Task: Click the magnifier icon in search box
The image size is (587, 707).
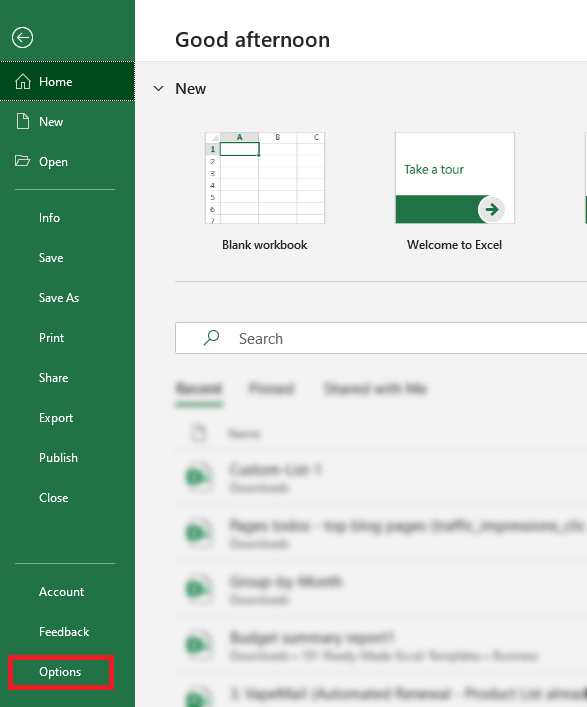Action: tap(211, 338)
